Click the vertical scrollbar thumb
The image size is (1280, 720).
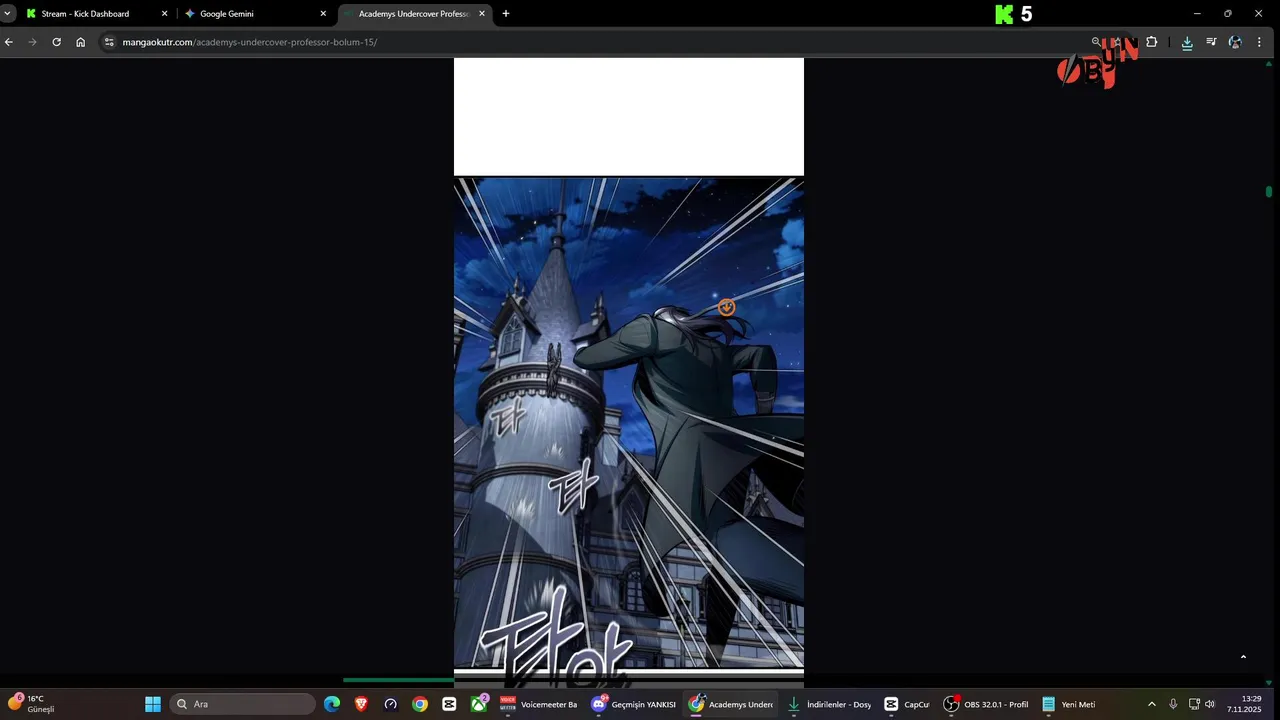click(1269, 191)
